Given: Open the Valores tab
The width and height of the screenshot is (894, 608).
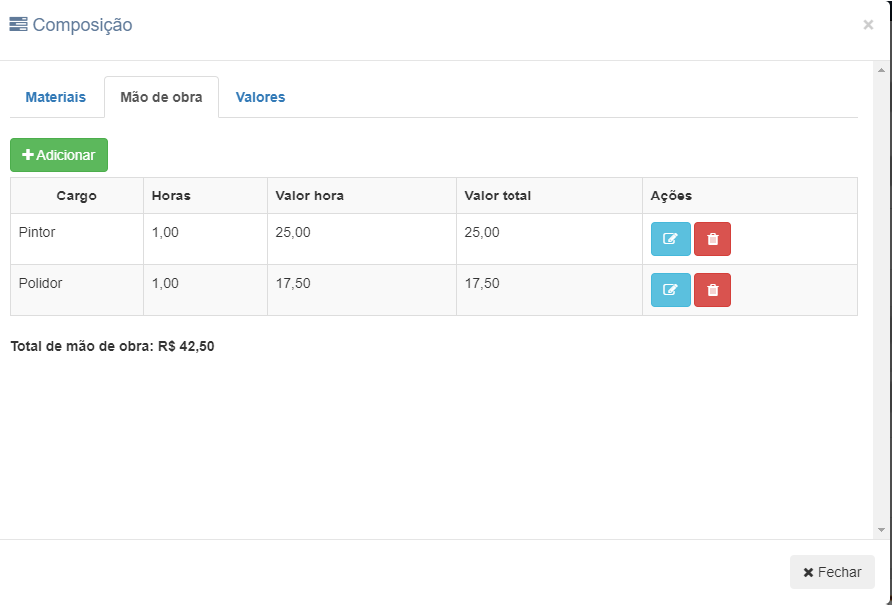Looking at the screenshot, I should point(260,97).
